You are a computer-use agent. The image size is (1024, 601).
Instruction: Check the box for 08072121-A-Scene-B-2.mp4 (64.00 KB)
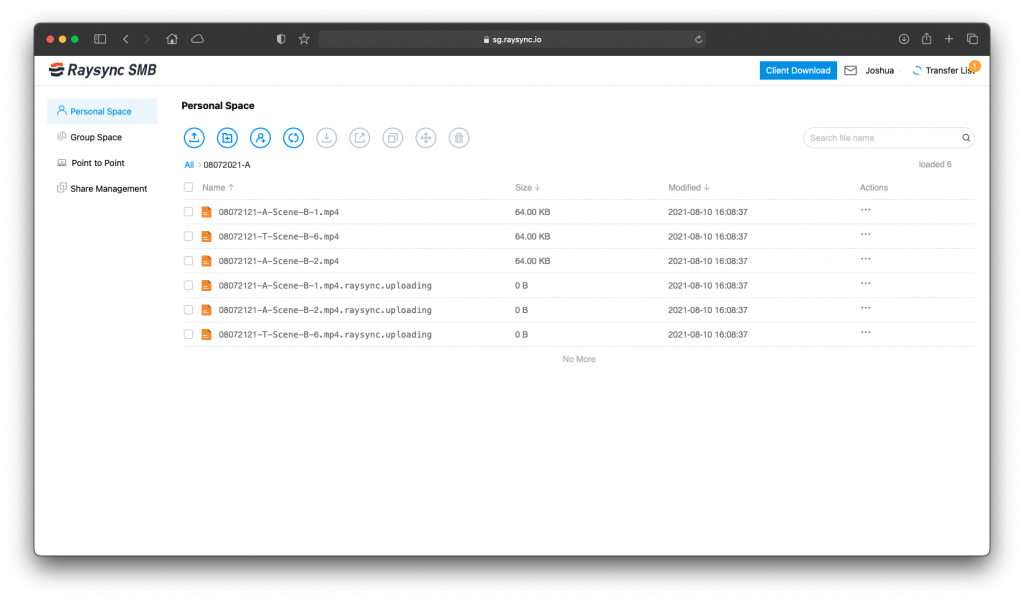tap(188, 261)
